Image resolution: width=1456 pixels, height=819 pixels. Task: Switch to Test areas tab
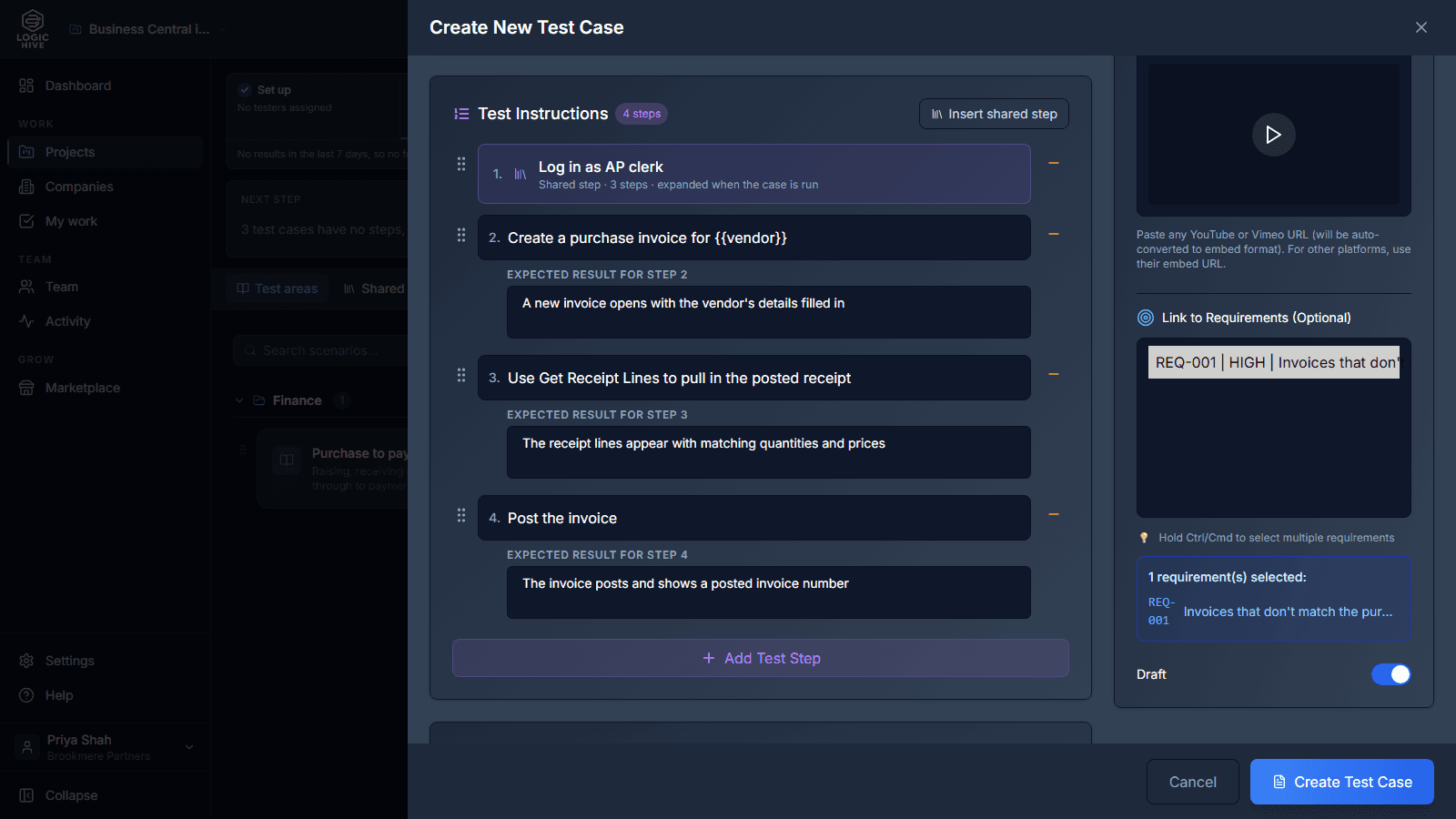click(x=278, y=288)
